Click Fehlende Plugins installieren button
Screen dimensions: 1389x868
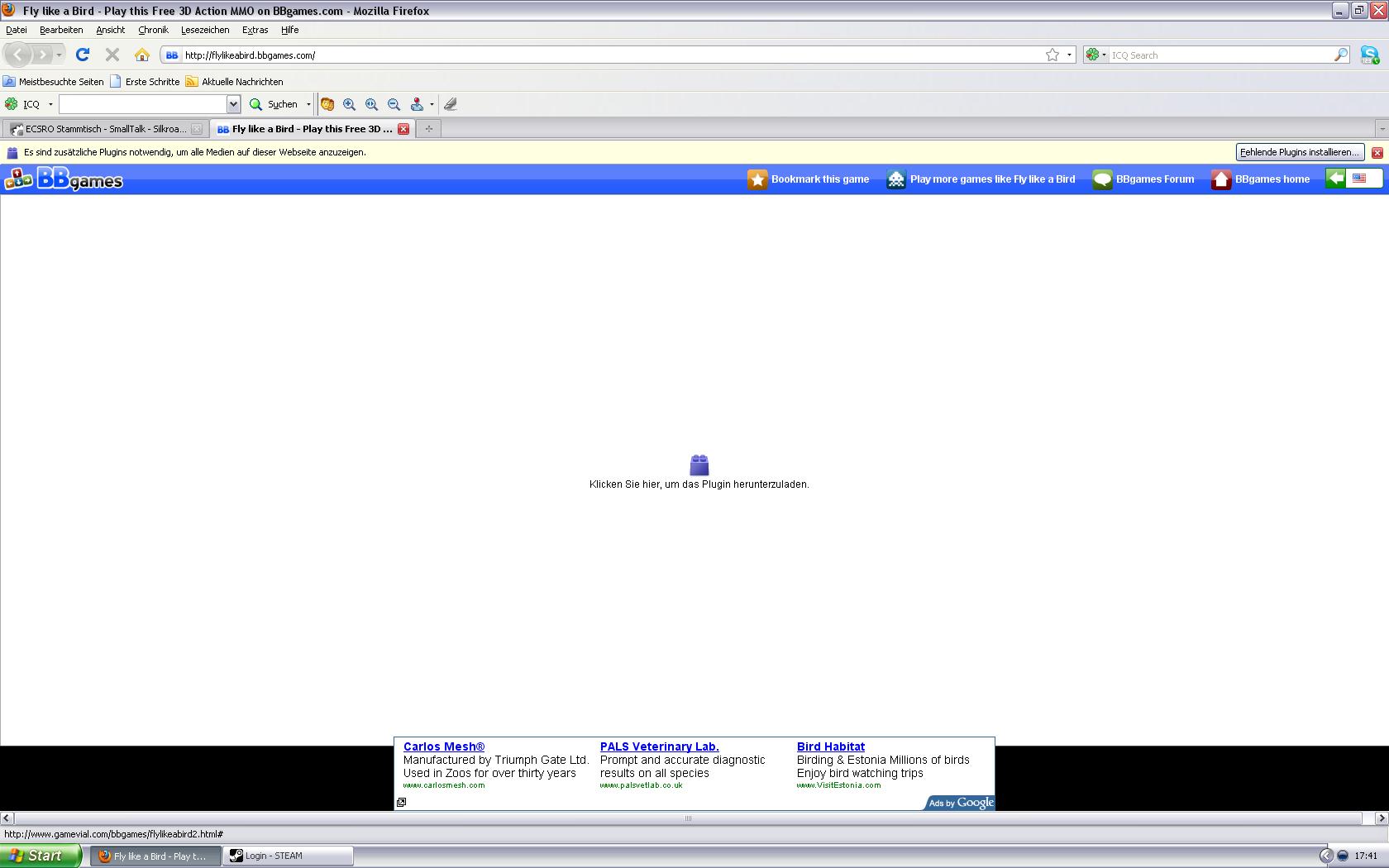[1299, 152]
